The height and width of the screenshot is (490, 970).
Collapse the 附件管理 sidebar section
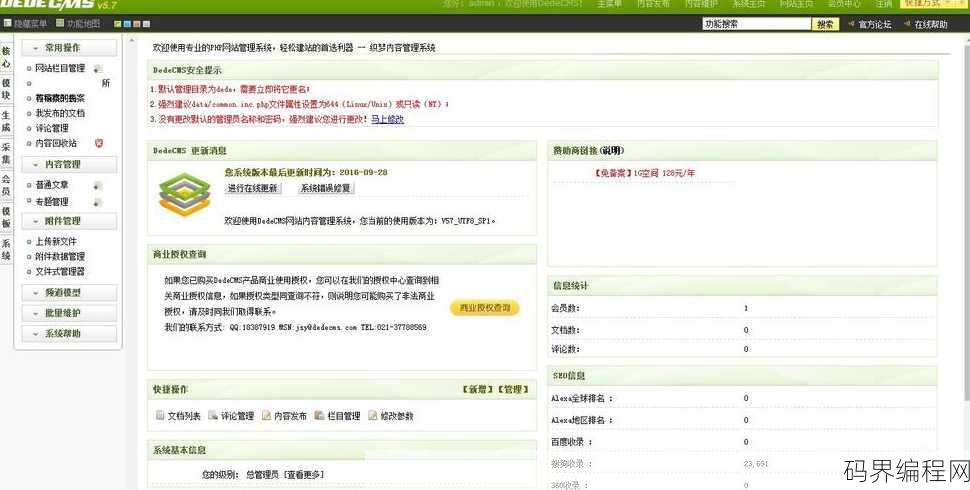click(x=69, y=221)
